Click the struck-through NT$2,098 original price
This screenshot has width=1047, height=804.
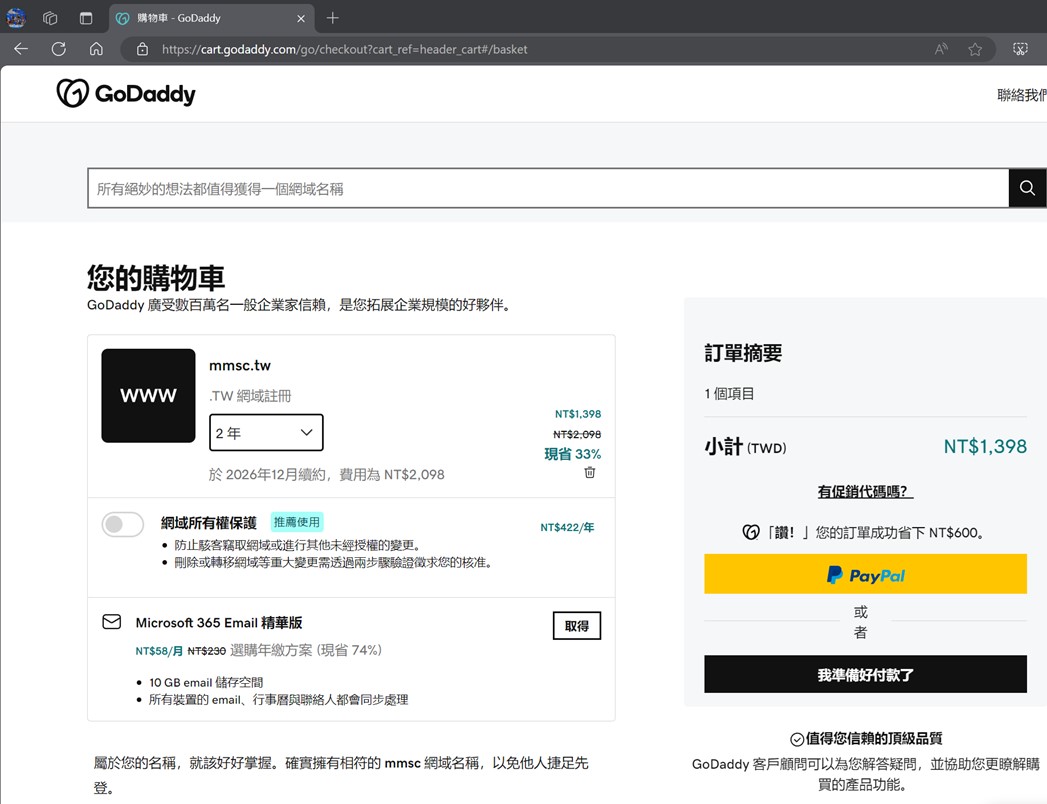click(577, 435)
